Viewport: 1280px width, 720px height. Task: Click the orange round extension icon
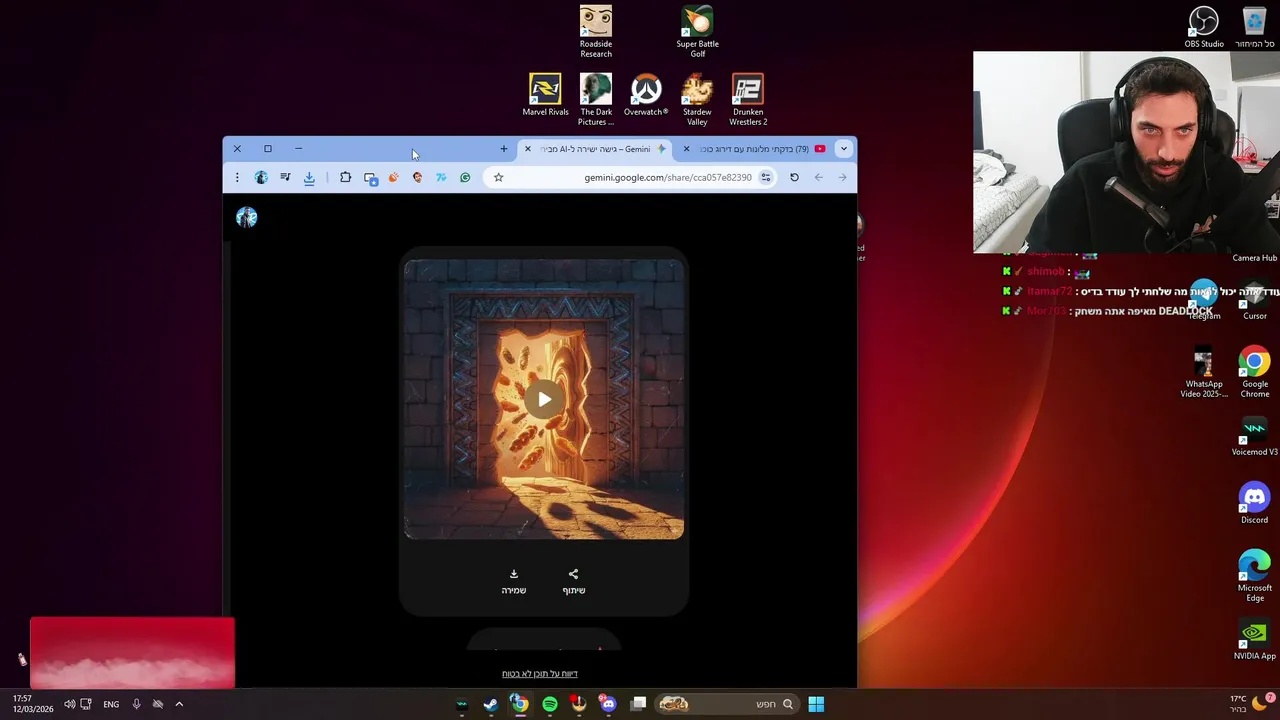tap(393, 177)
